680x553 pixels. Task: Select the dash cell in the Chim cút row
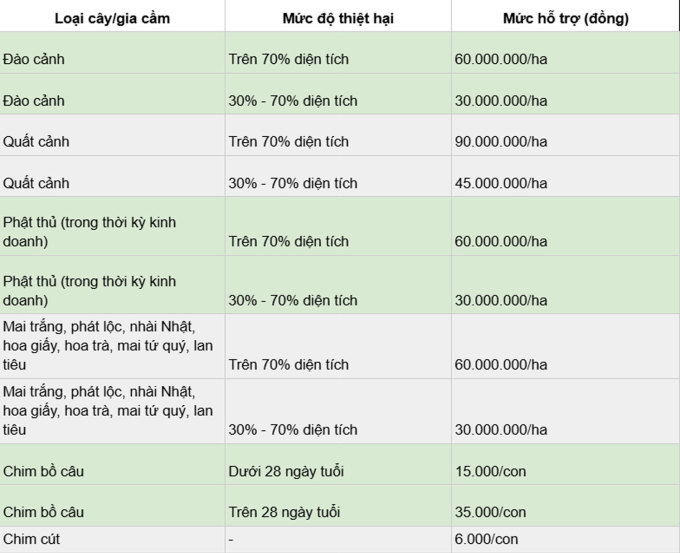pos(231,539)
